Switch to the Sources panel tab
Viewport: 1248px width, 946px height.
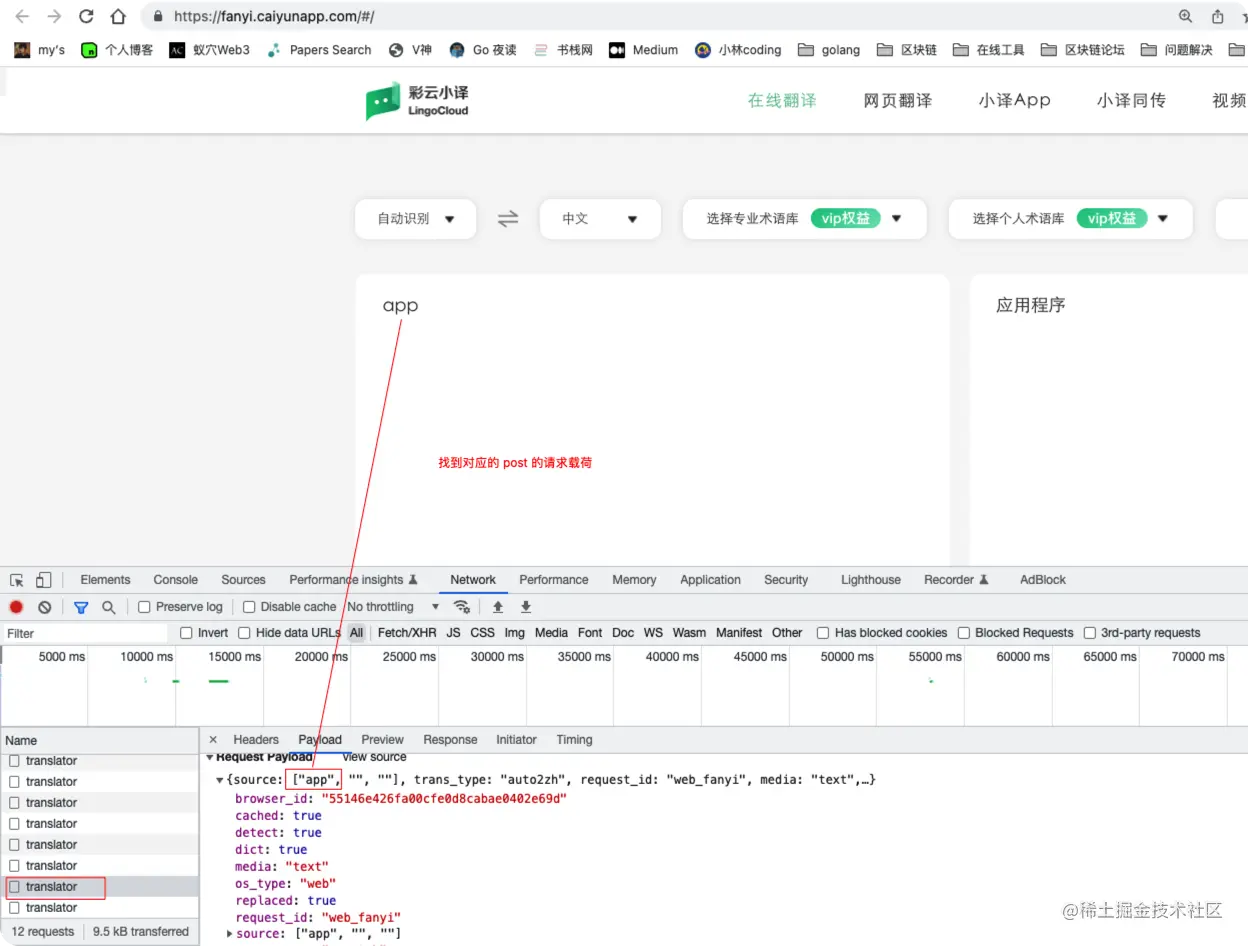[x=243, y=580]
